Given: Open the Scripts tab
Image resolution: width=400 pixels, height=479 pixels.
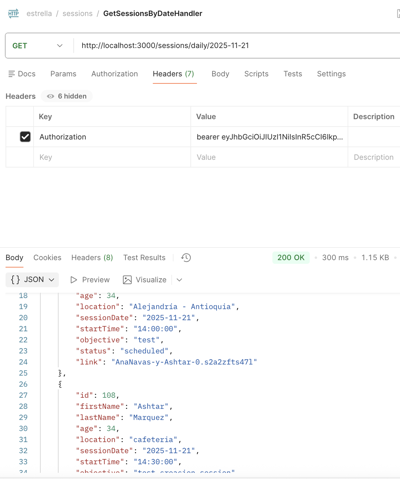Looking at the screenshot, I should pos(256,74).
